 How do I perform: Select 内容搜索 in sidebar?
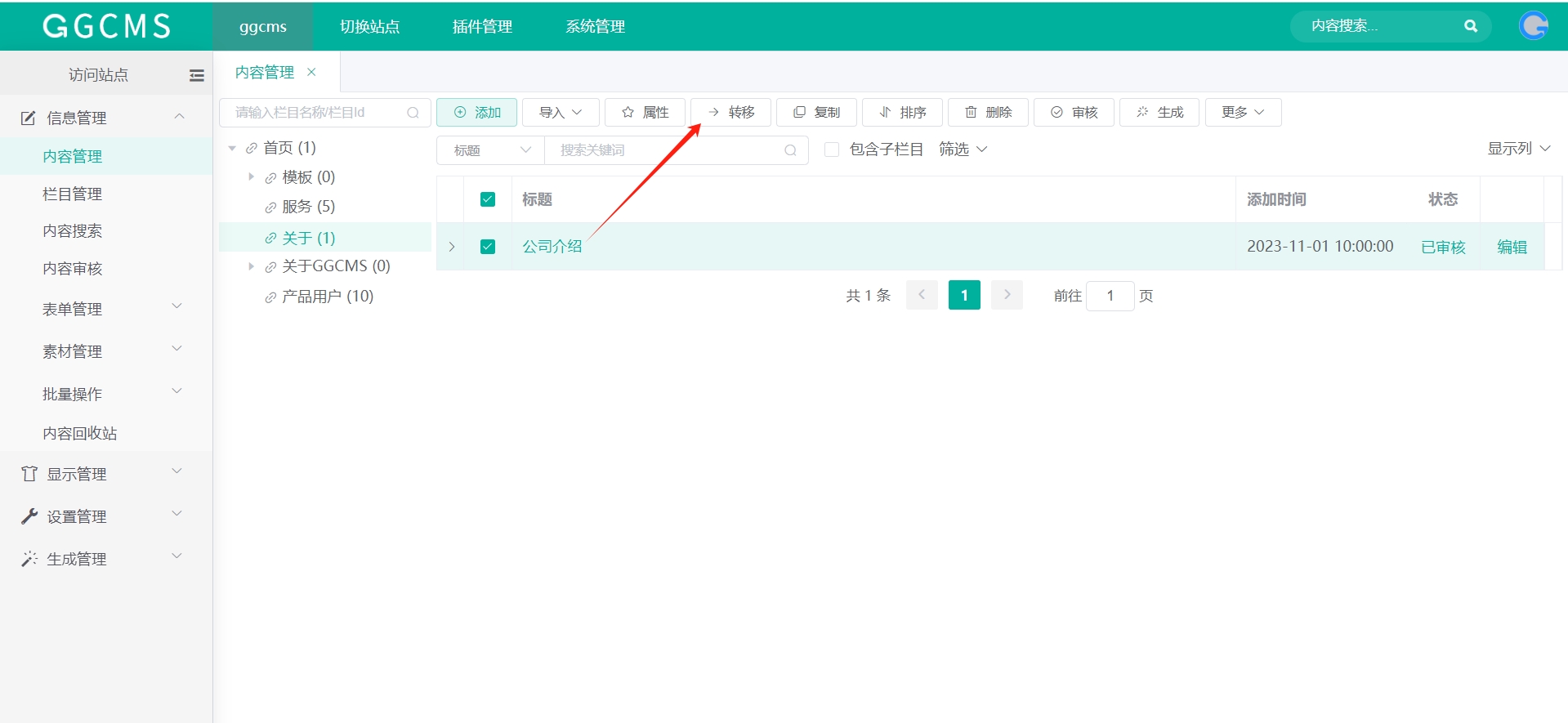click(73, 231)
